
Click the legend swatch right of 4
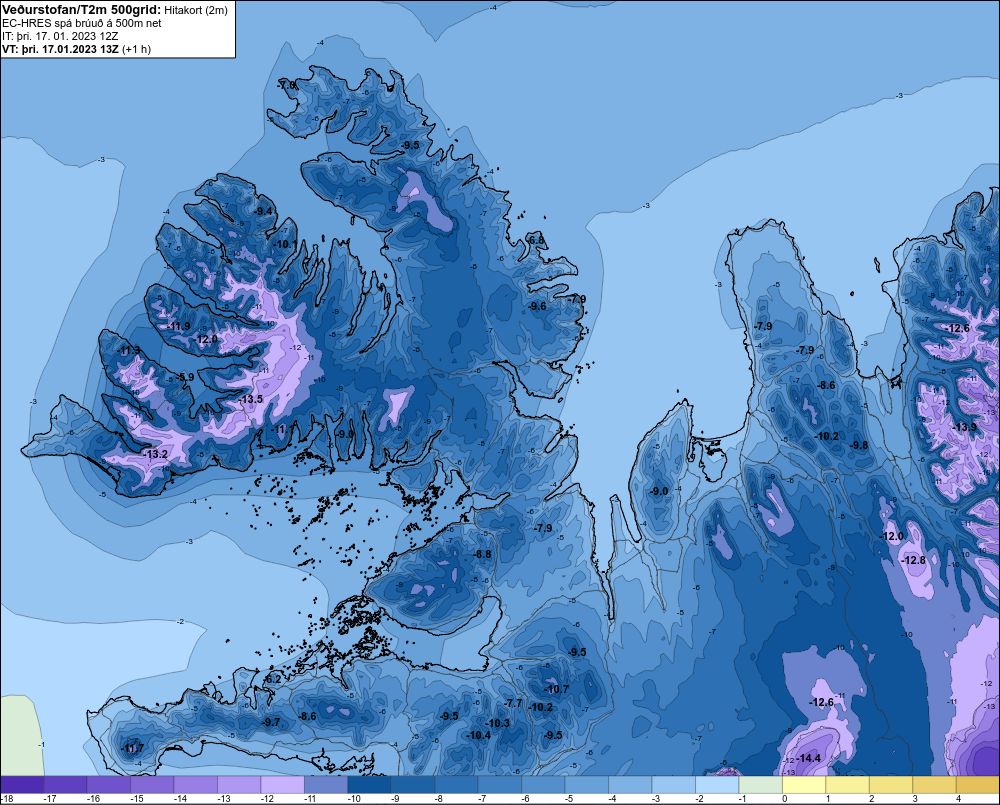tap(977, 784)
